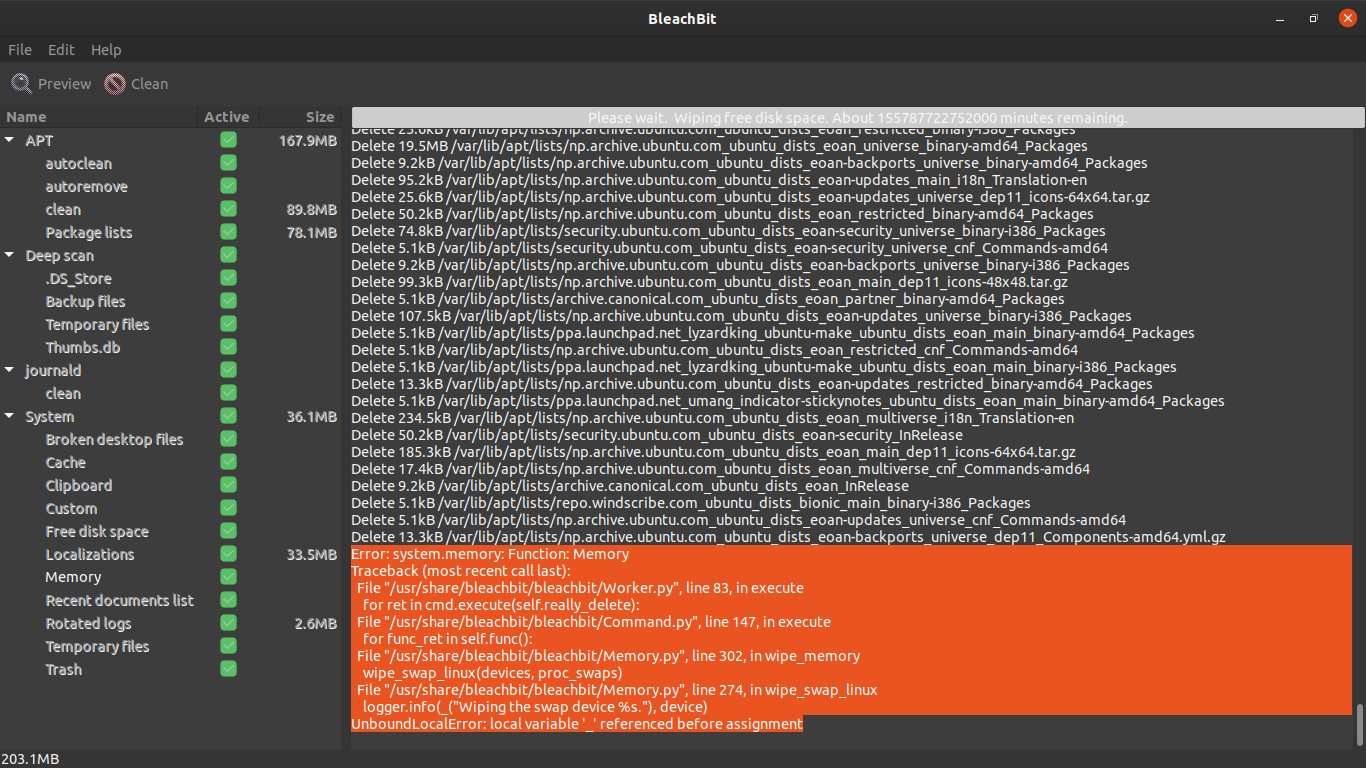
Task: Select the Free disk space row
Action: (x=171, y=531)
